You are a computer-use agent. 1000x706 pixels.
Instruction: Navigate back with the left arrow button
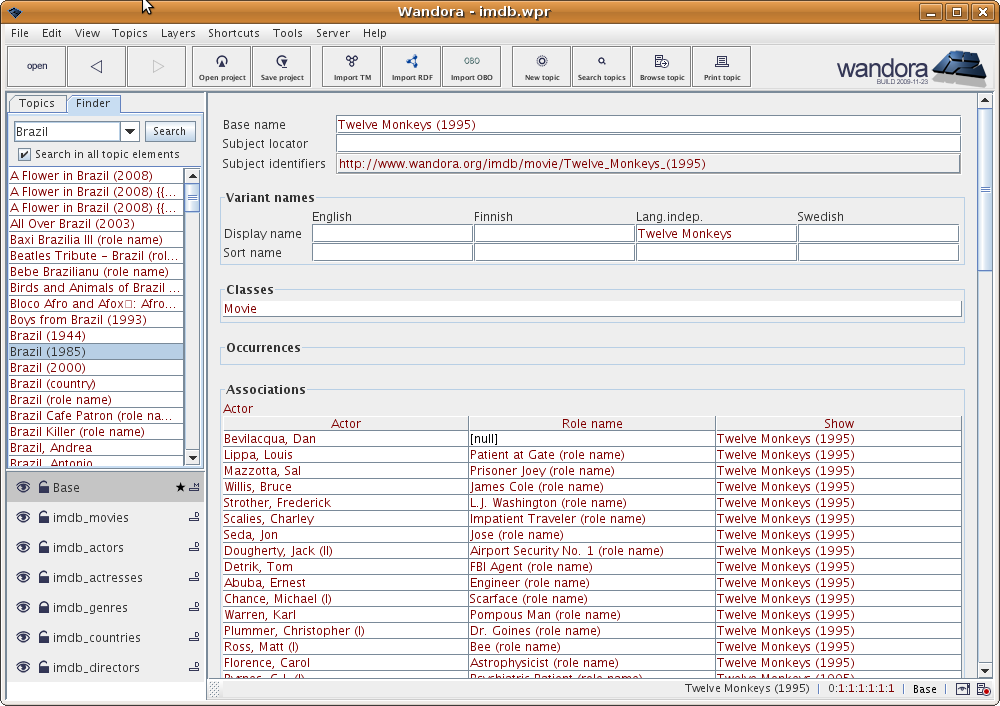97,67
